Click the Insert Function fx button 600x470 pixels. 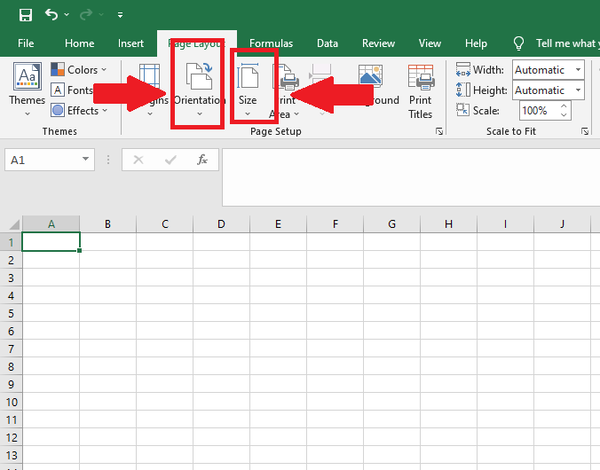[x=202, y=160]
